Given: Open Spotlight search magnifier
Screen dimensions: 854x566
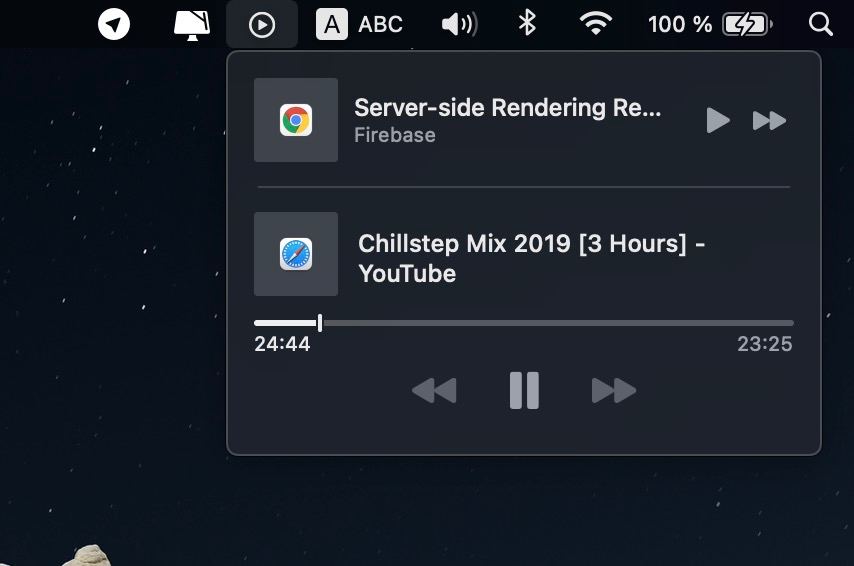Looking at the screenshot, I should click(820, 25).
